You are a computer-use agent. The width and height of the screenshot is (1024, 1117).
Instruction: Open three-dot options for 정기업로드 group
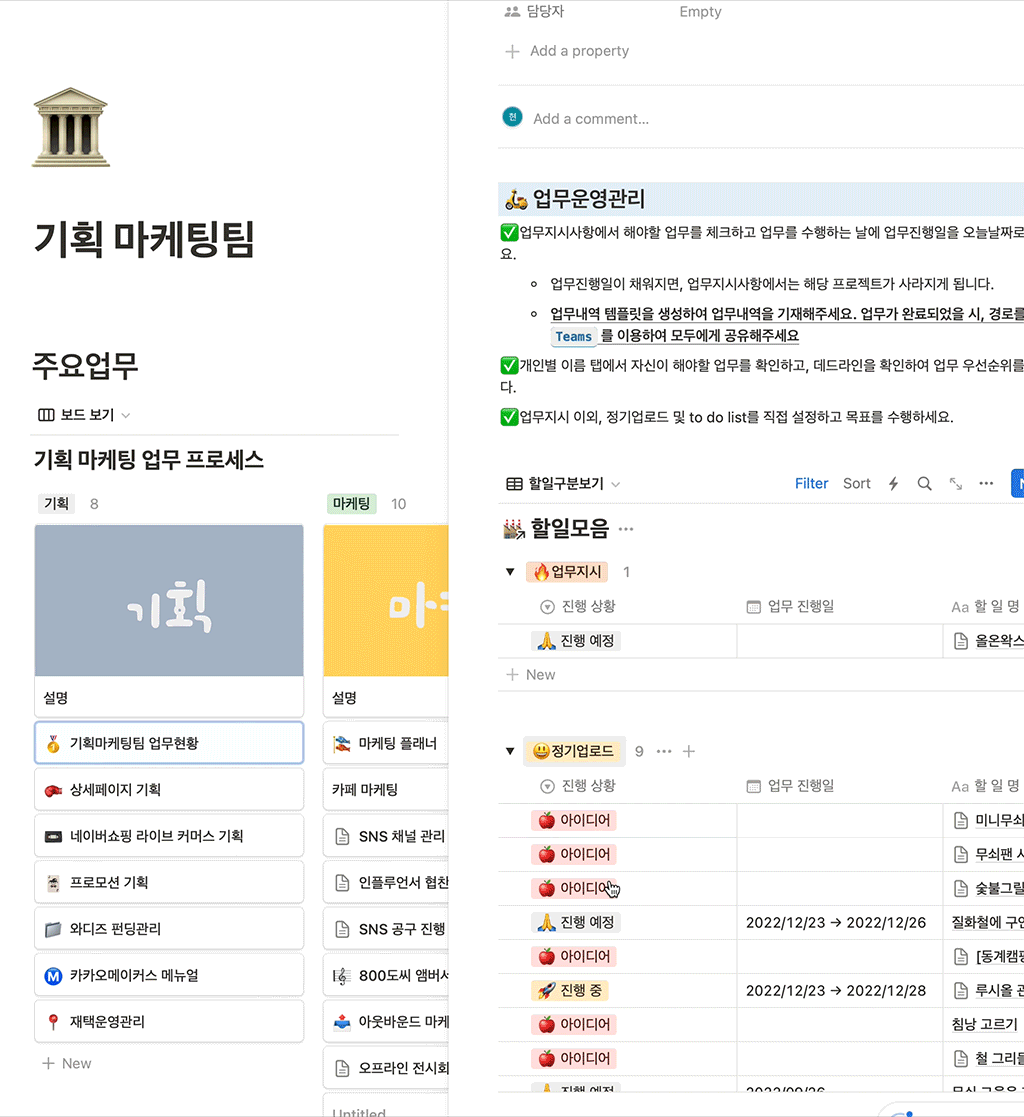tap(664, 751)
